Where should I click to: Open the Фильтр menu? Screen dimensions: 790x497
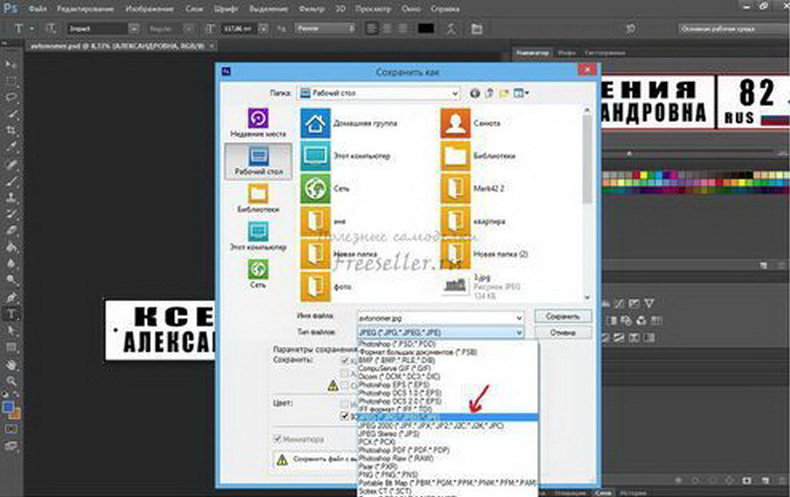pos(311,9)
